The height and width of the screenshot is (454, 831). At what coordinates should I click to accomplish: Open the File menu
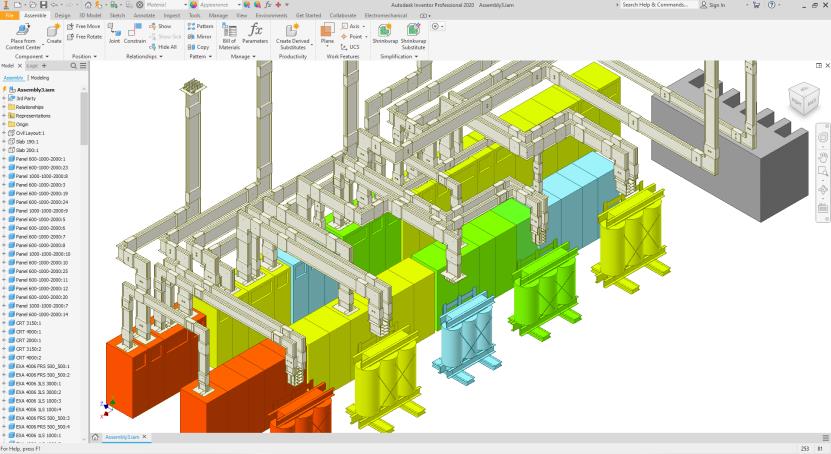click(x=9, y=16)
